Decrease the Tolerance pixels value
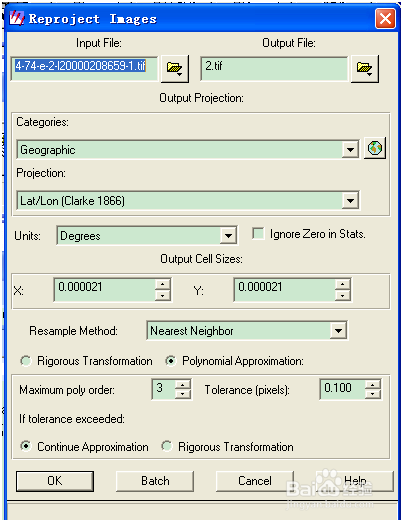403x522 pixels. click(x=373, y=394)
